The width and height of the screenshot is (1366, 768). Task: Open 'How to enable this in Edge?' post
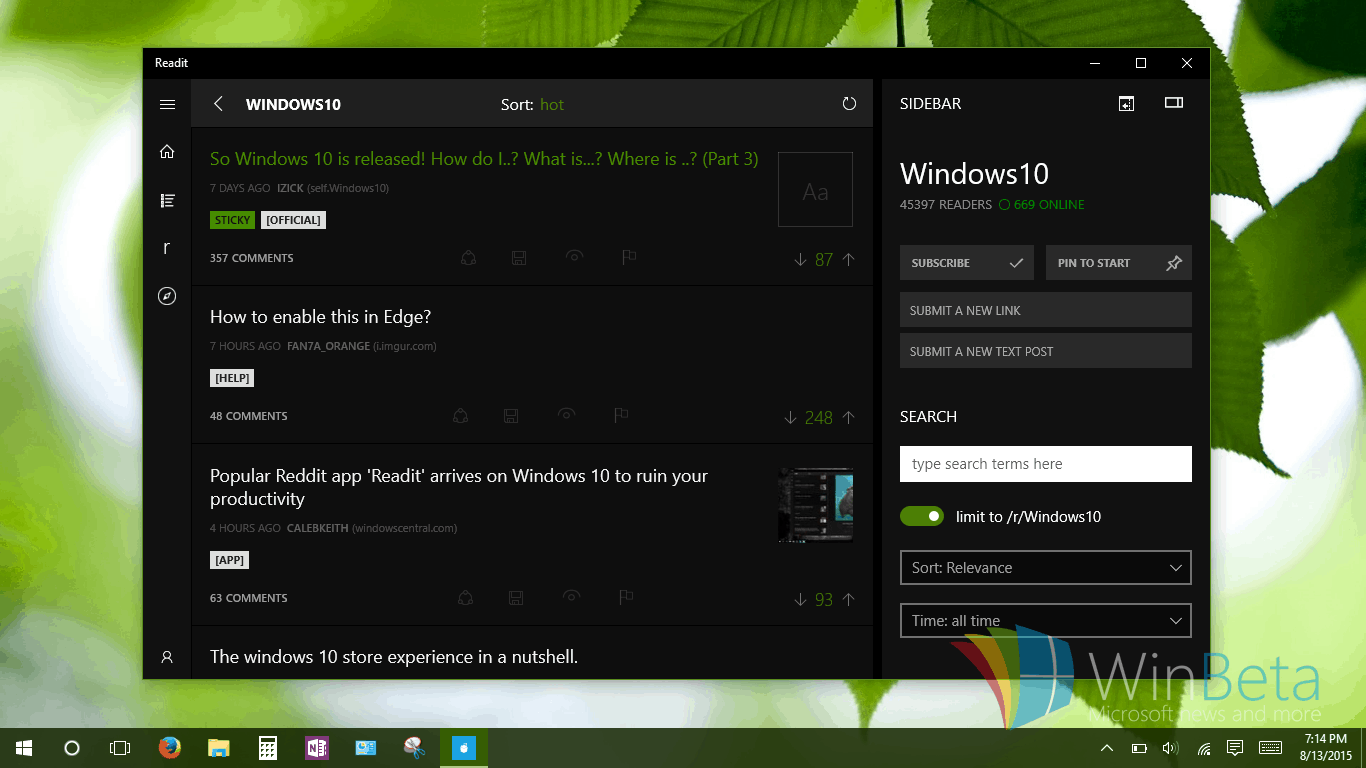pos(320,317)
